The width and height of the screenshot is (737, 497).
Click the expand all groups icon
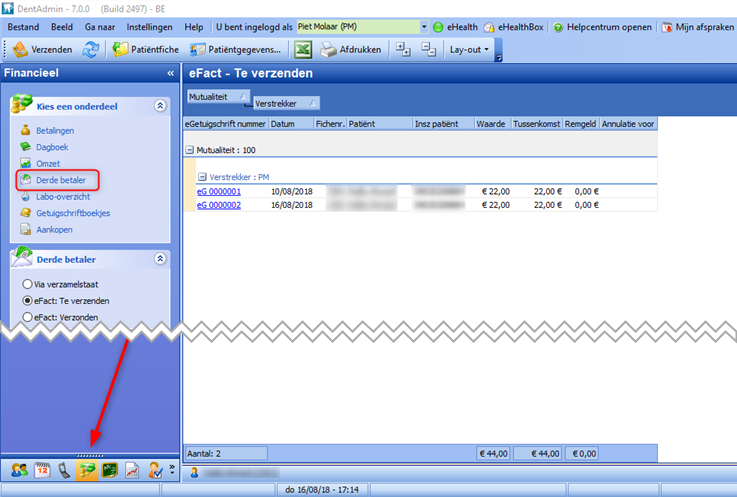(x=403, y=49)
